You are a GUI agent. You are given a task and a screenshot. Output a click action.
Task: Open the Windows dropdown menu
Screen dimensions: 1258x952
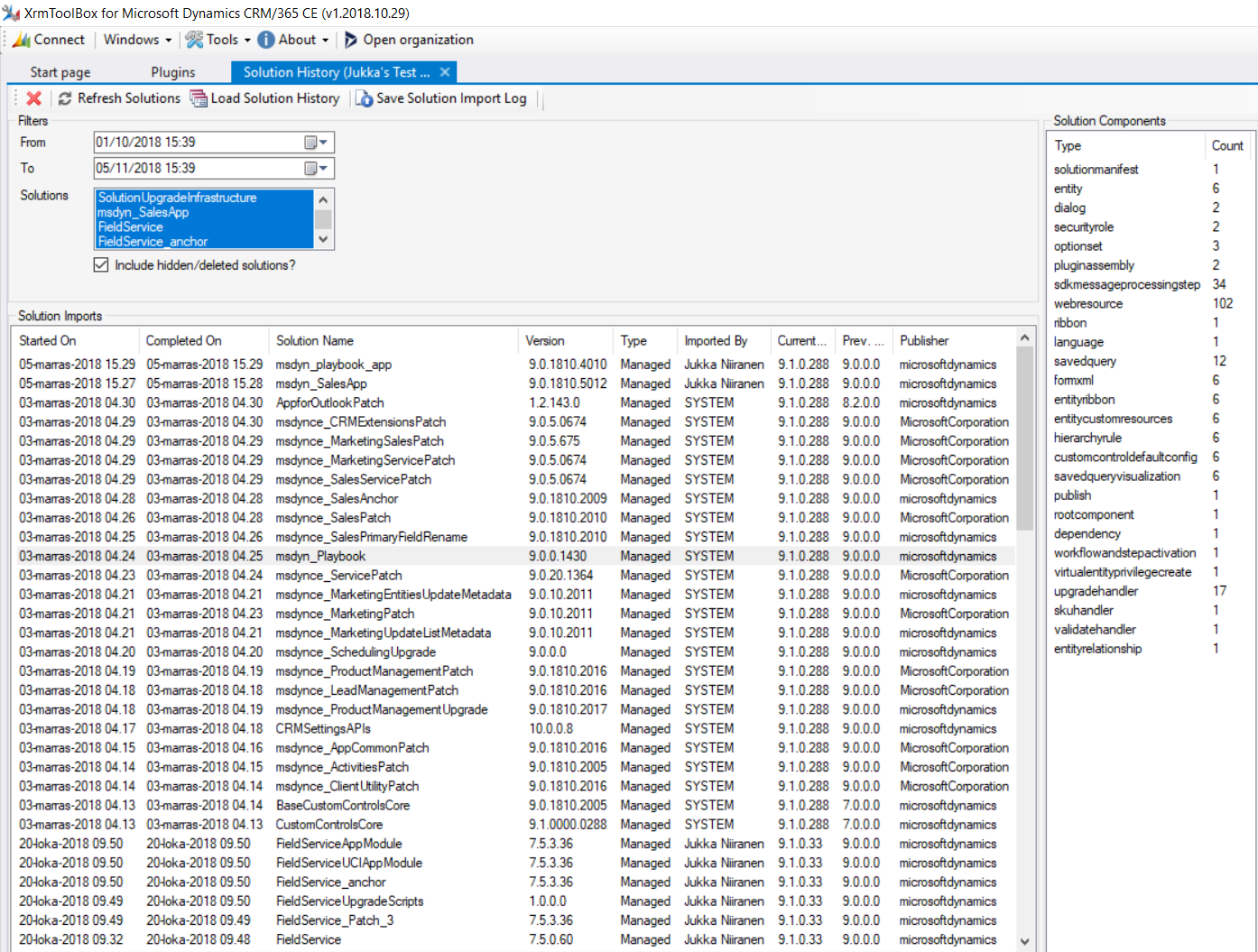point(137,40)
